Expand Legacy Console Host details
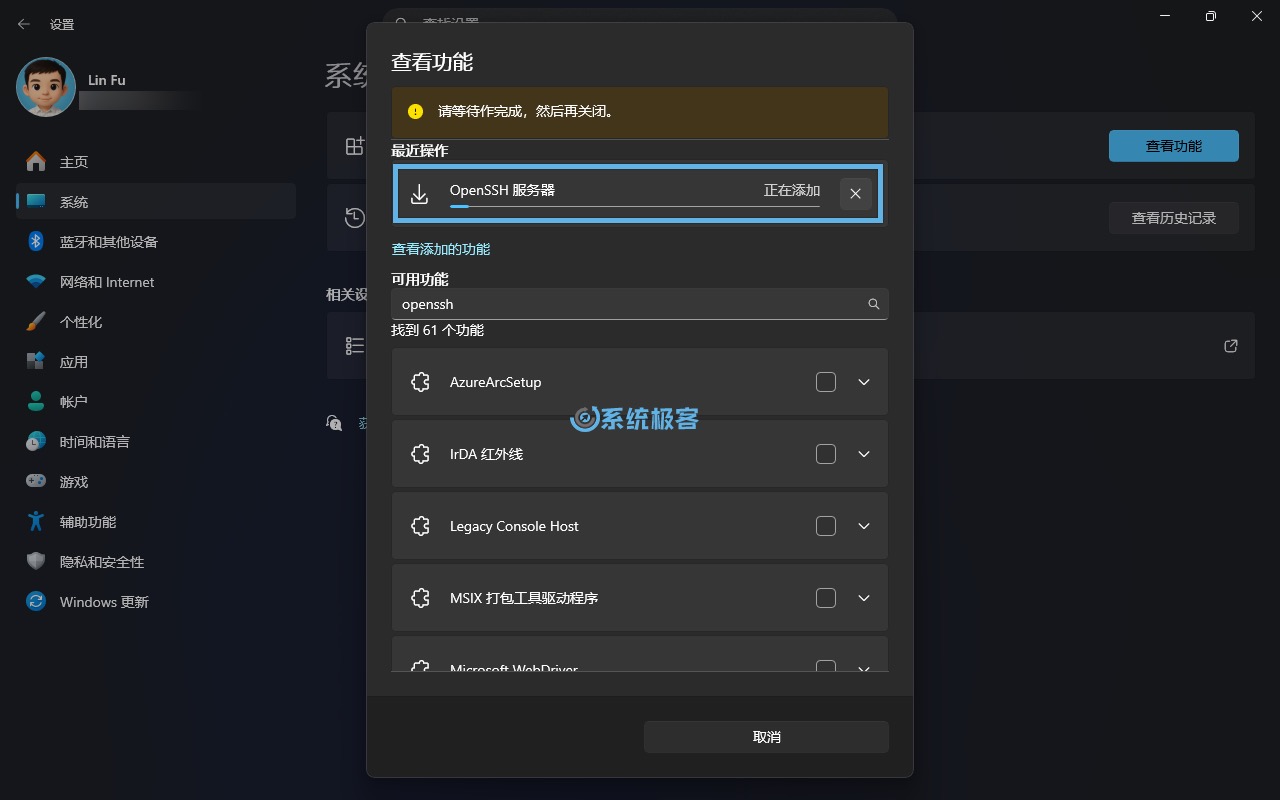The height and width of the screenshot is (800, 1280). click(x=863, y=525)
